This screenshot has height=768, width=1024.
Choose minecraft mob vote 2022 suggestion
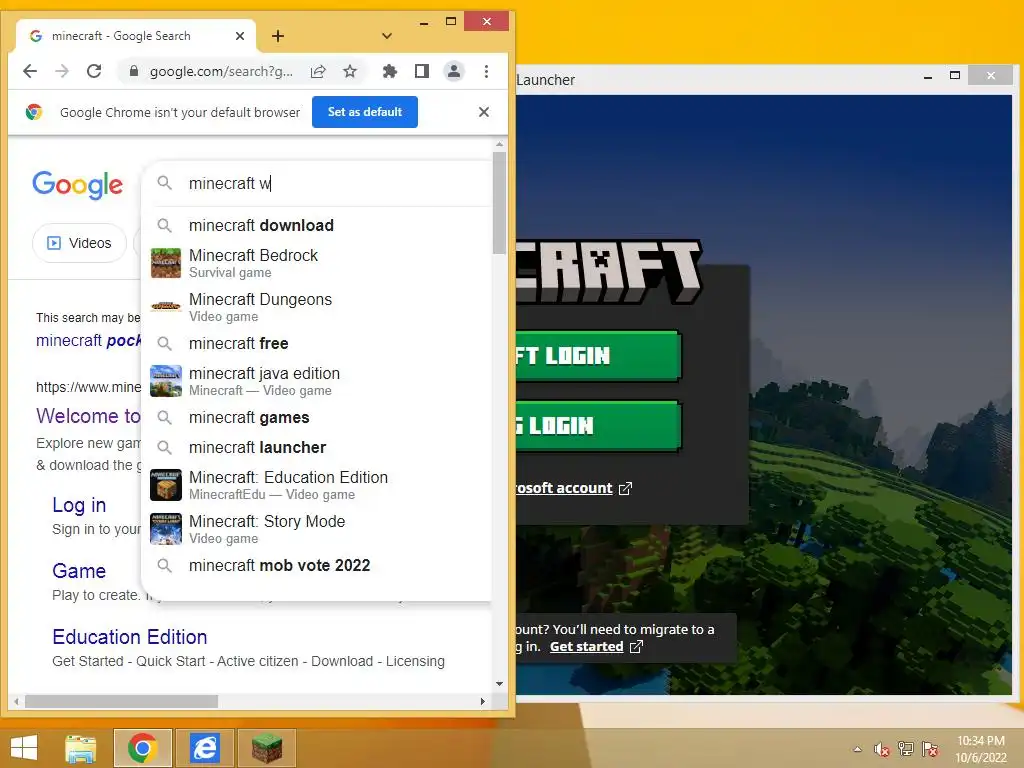[317, 566]
